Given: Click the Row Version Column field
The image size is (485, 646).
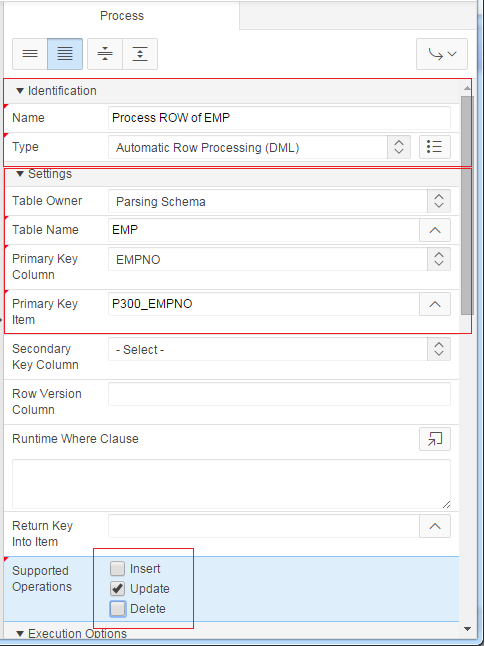Looking at the screenshot, I should pyautogui.click(x=279, y=394).
